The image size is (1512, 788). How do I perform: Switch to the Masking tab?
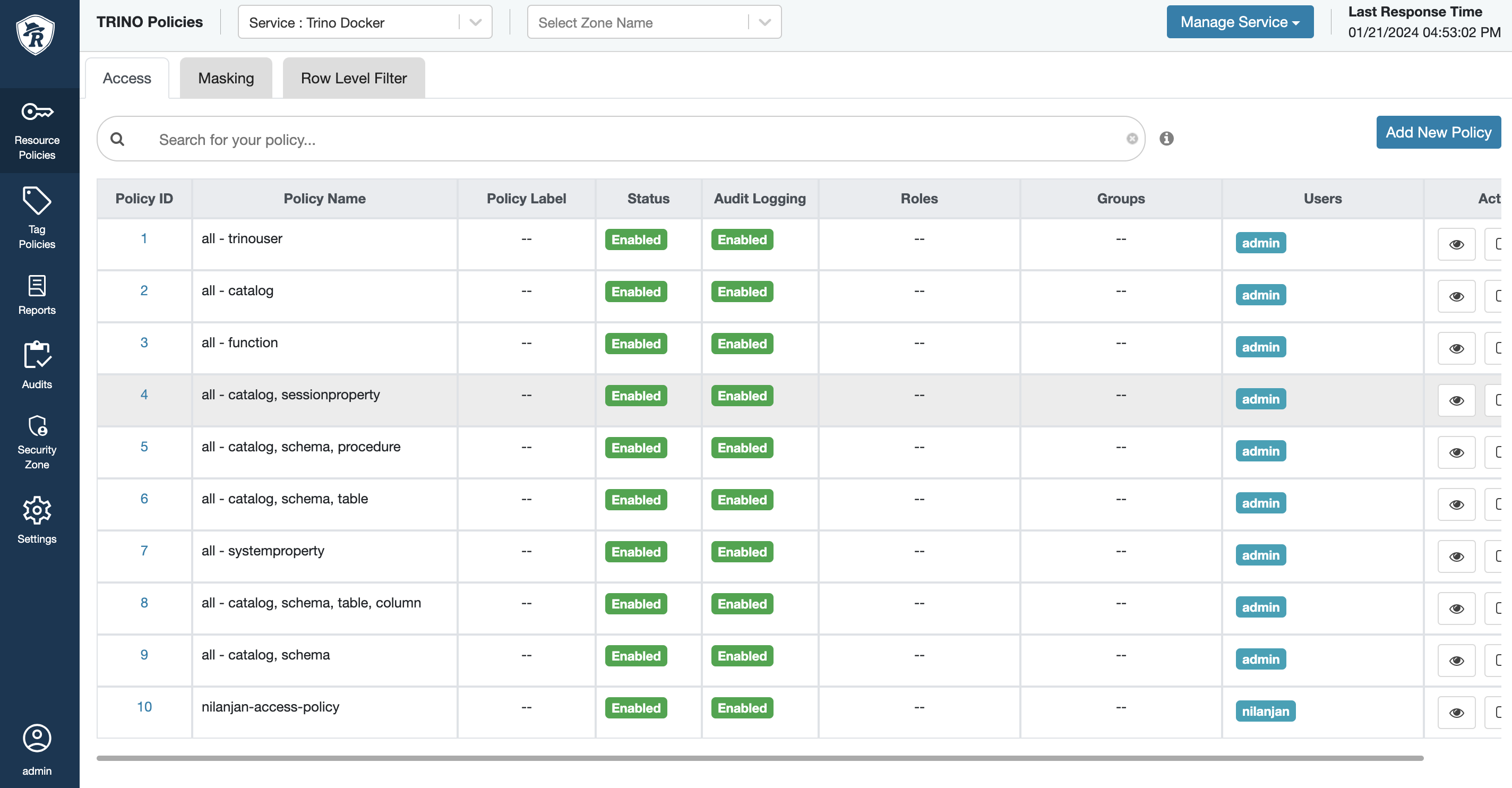point(226,78)
